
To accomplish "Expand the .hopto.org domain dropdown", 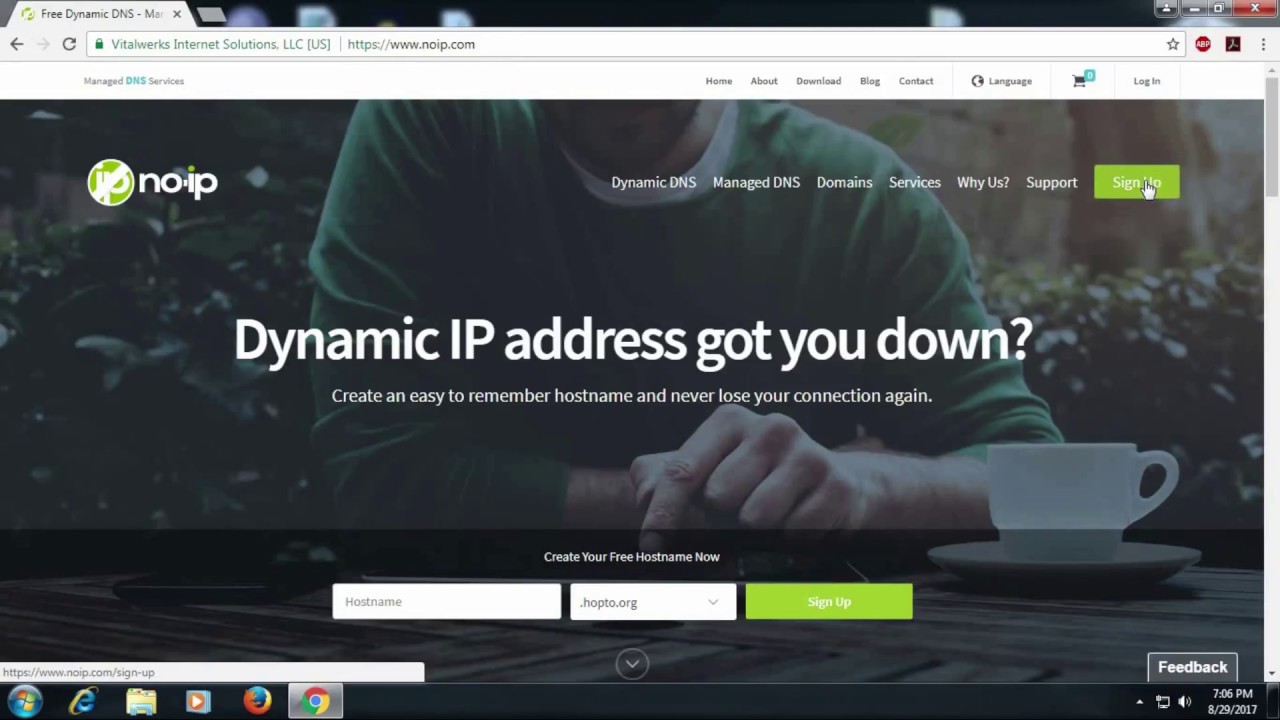I will [653, 602].
